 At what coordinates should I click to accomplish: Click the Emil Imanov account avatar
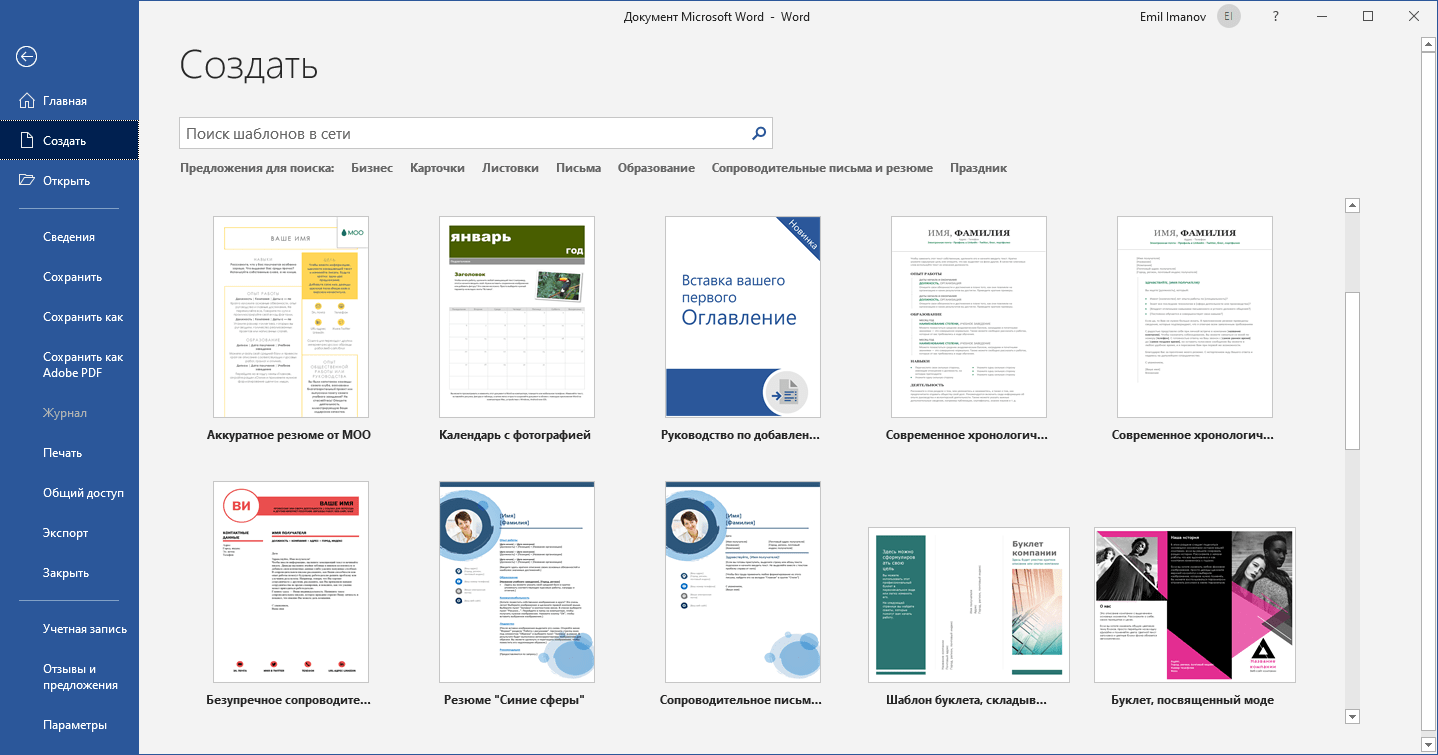coord(1227,17)
